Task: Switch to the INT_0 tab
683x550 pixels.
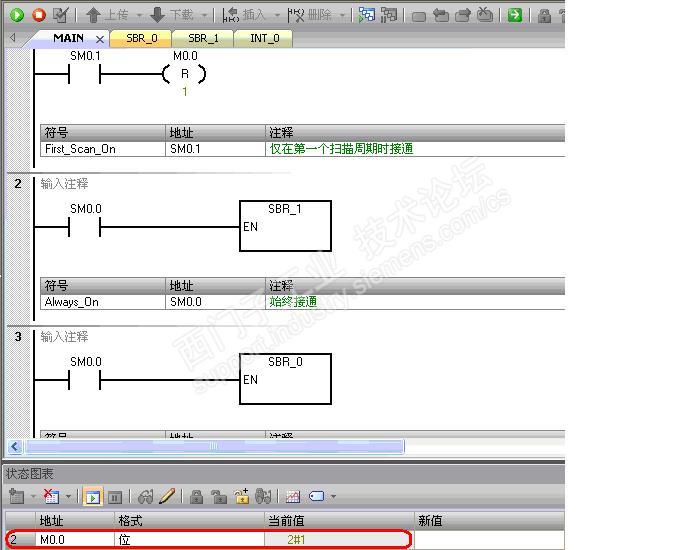Action: [x=264, y=38]
